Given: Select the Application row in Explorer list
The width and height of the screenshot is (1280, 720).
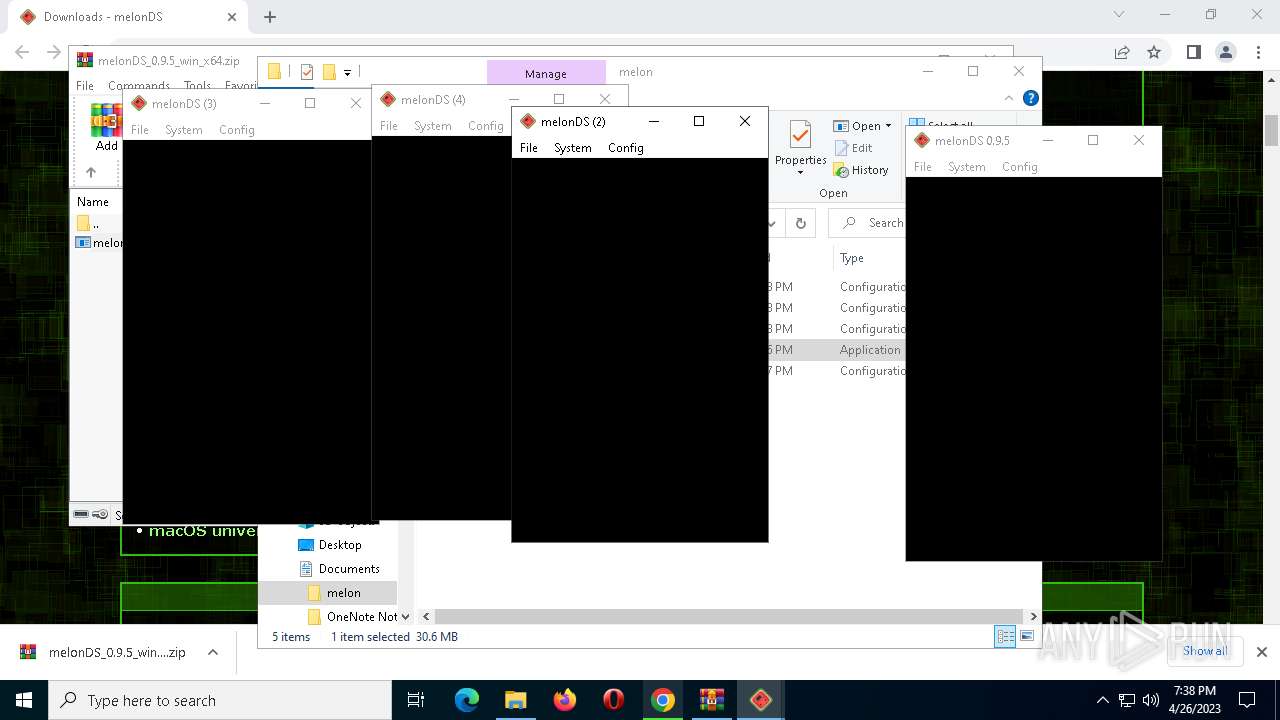Looking at the screenshot, I should pyautogui.click(x=837, y=350).
